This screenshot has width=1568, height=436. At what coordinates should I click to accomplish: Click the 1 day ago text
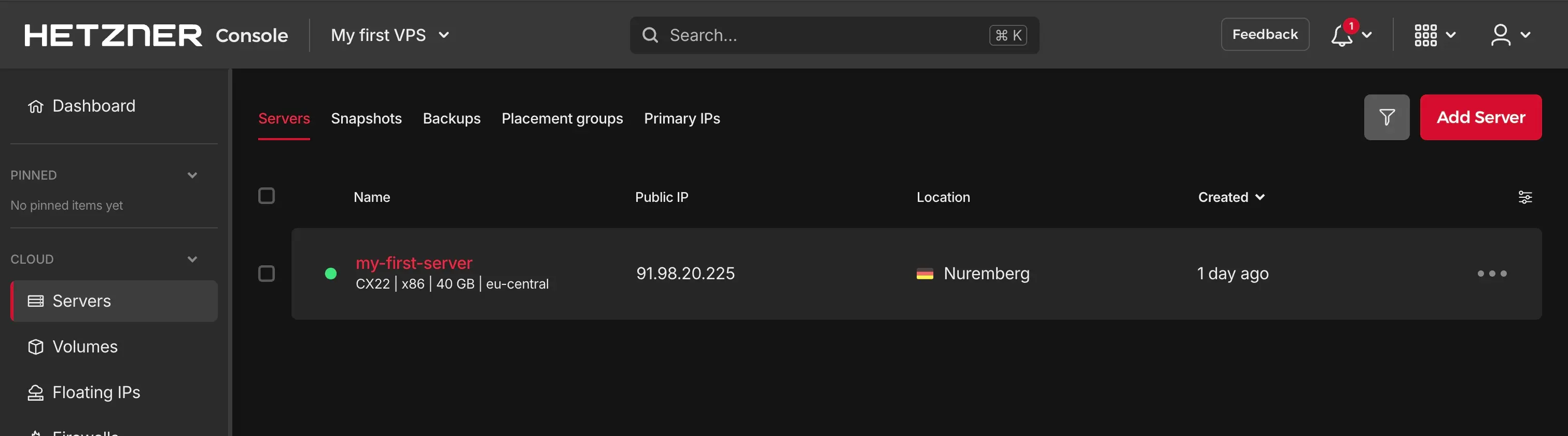coord(1233,274)
